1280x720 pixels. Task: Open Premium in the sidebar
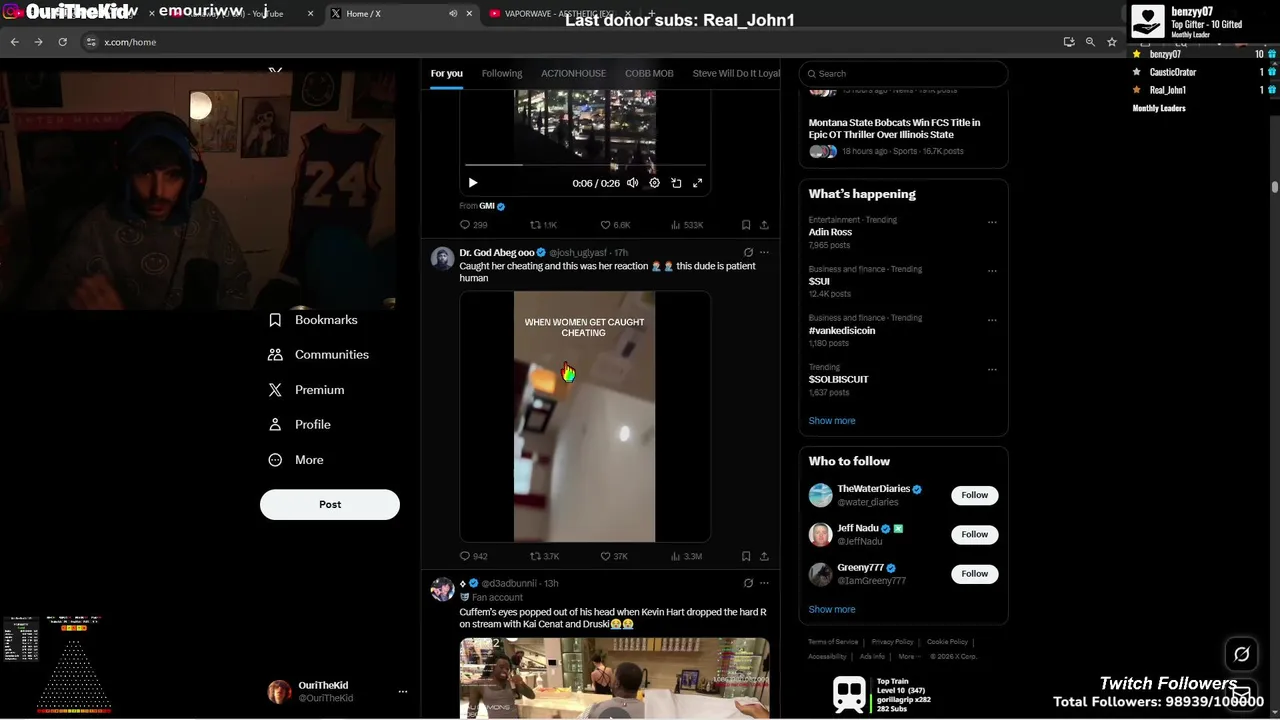(306, 390)
